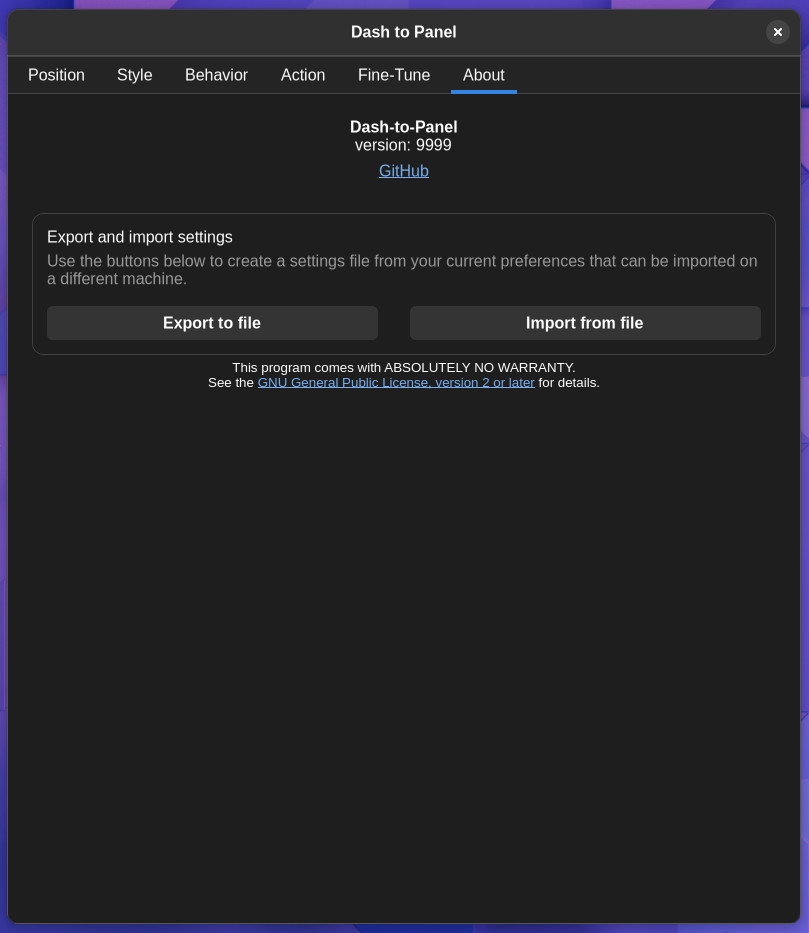Switch to the Position tab
The height and width of the screenshot is (933, 809).
(x=56, y=75)
